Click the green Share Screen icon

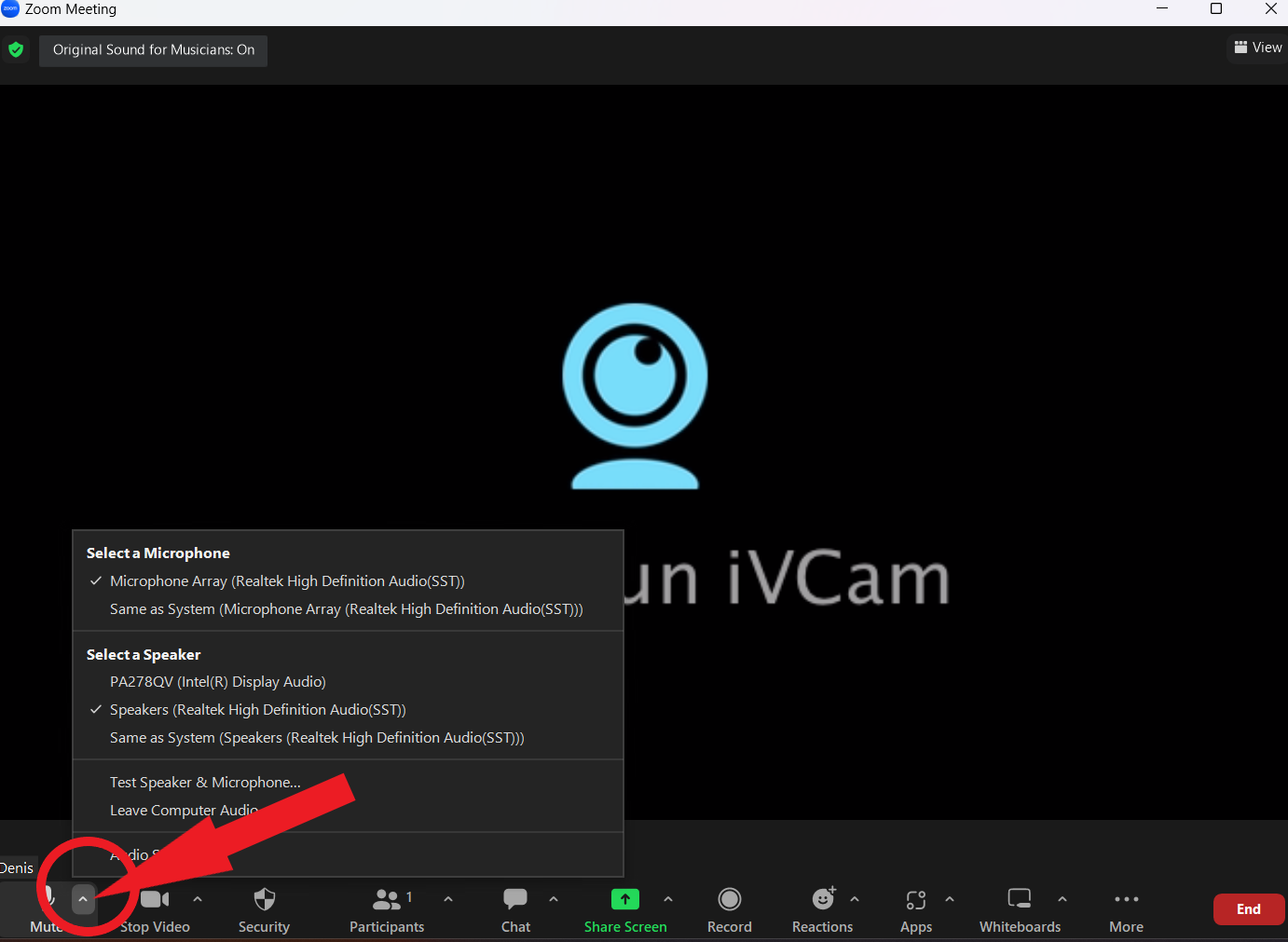[x=625, y=899]
